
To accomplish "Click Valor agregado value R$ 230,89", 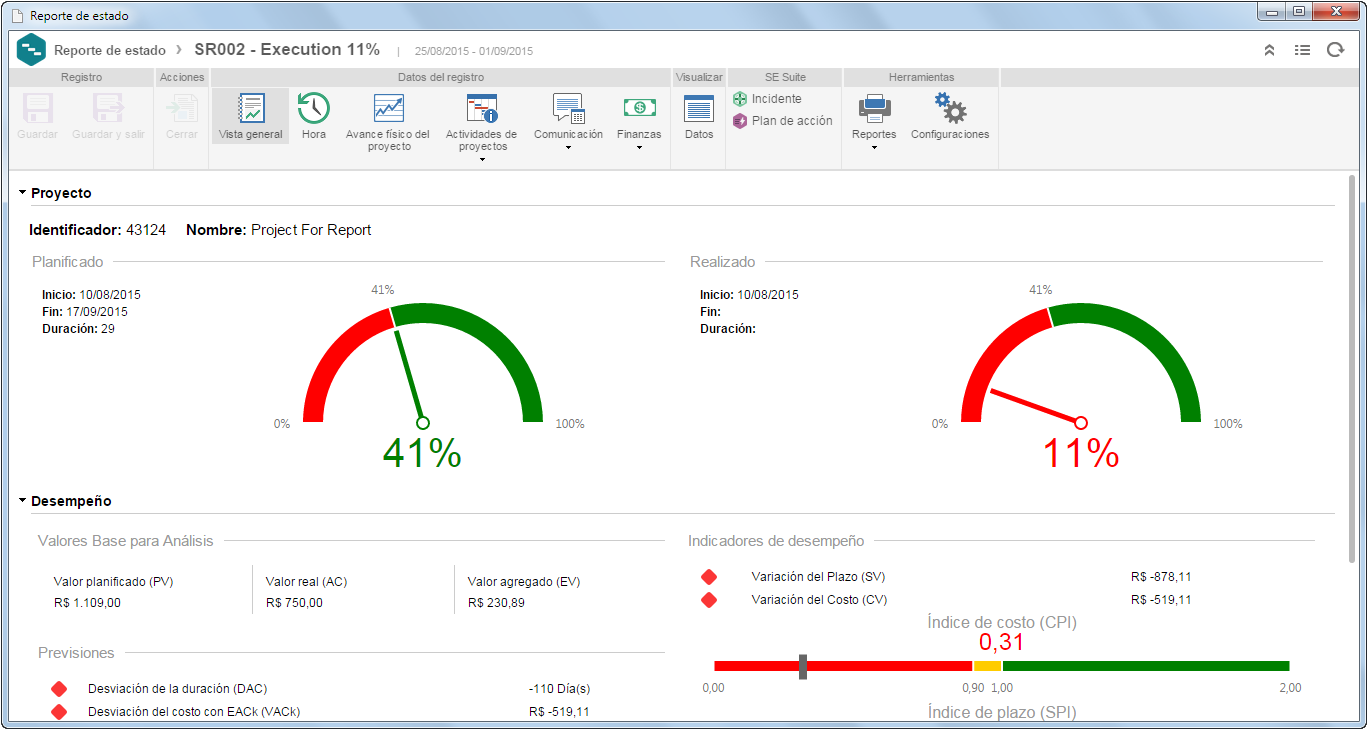I will click(496, 603).
